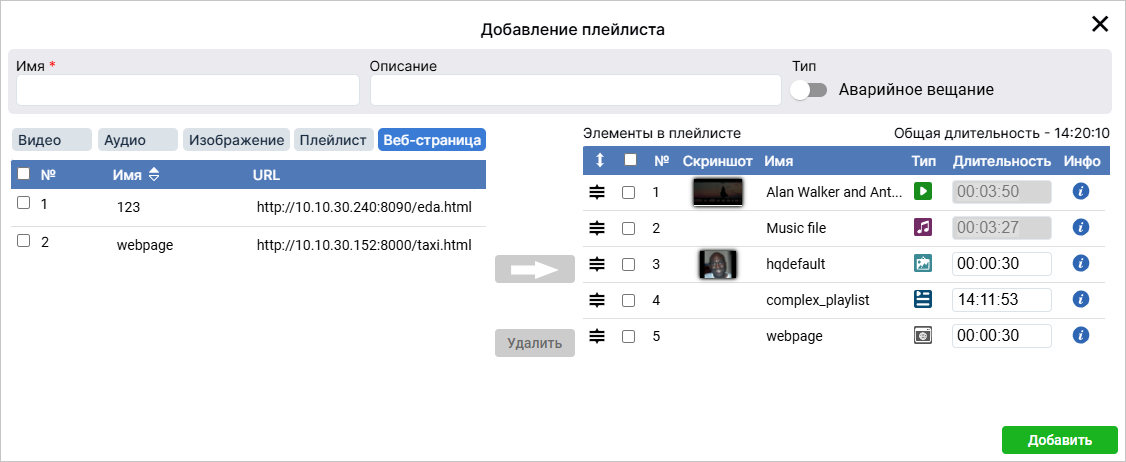
Task: Click Alan Walker and Ant... name
Action: pyautogui.click(x=834, y=192)
